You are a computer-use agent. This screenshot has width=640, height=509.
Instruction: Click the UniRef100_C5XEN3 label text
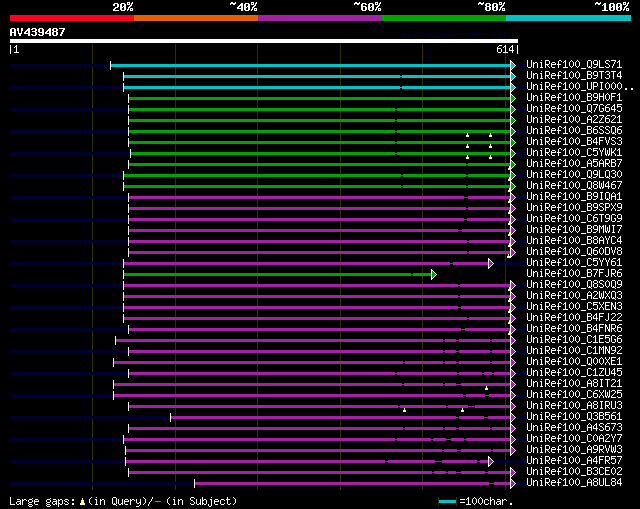click(574, 307)
